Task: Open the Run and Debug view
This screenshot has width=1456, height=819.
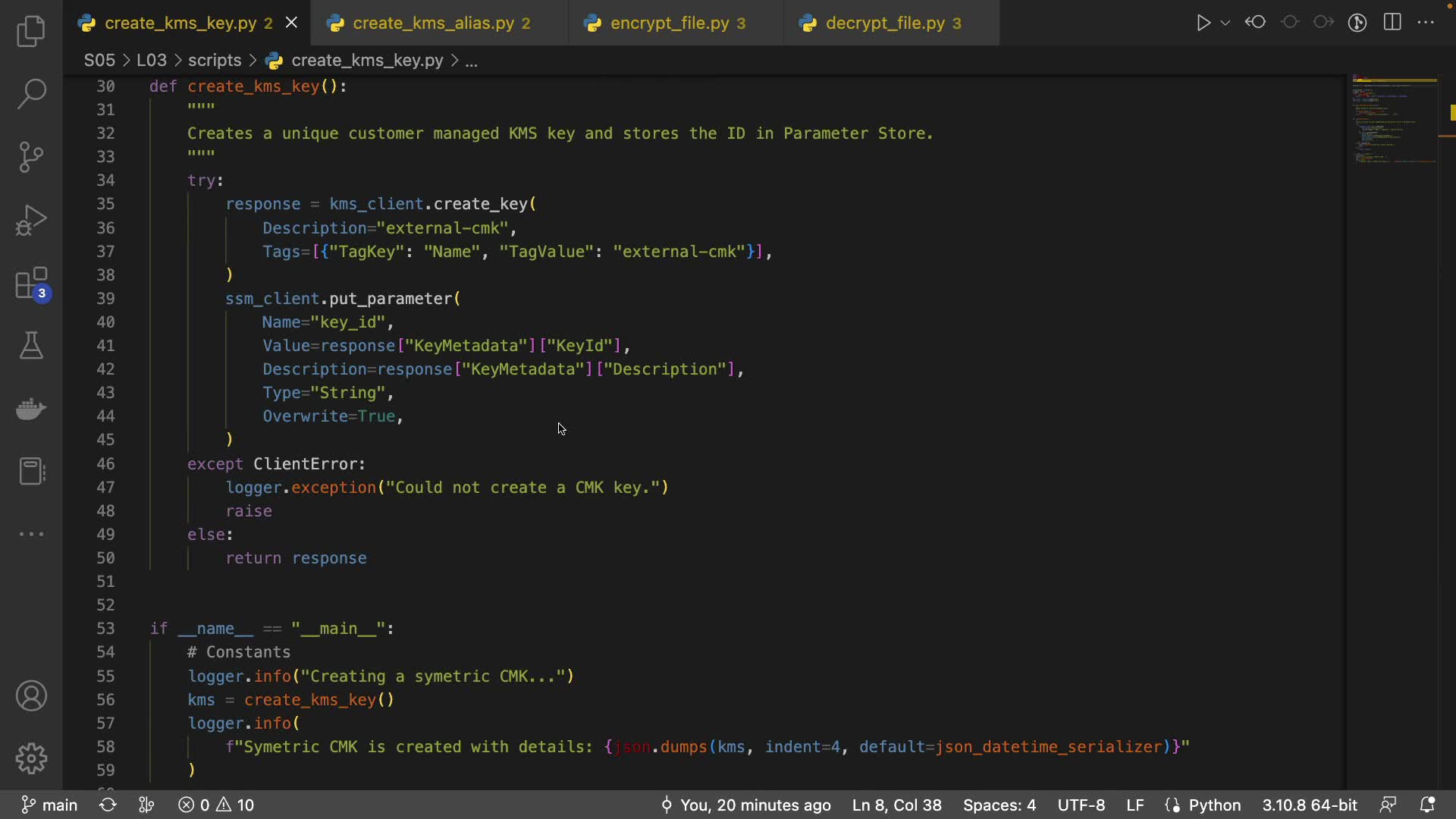Action: click(x=31, y=221)
